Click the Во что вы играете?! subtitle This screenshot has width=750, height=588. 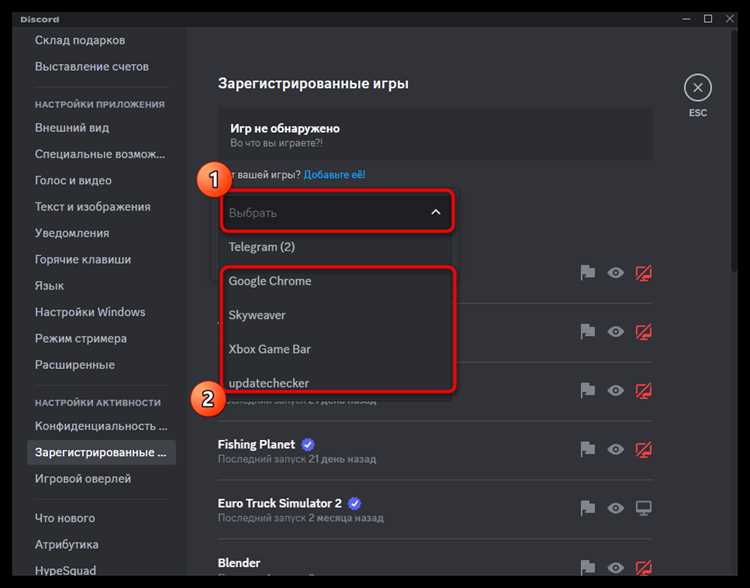click(x=276, y=143)
